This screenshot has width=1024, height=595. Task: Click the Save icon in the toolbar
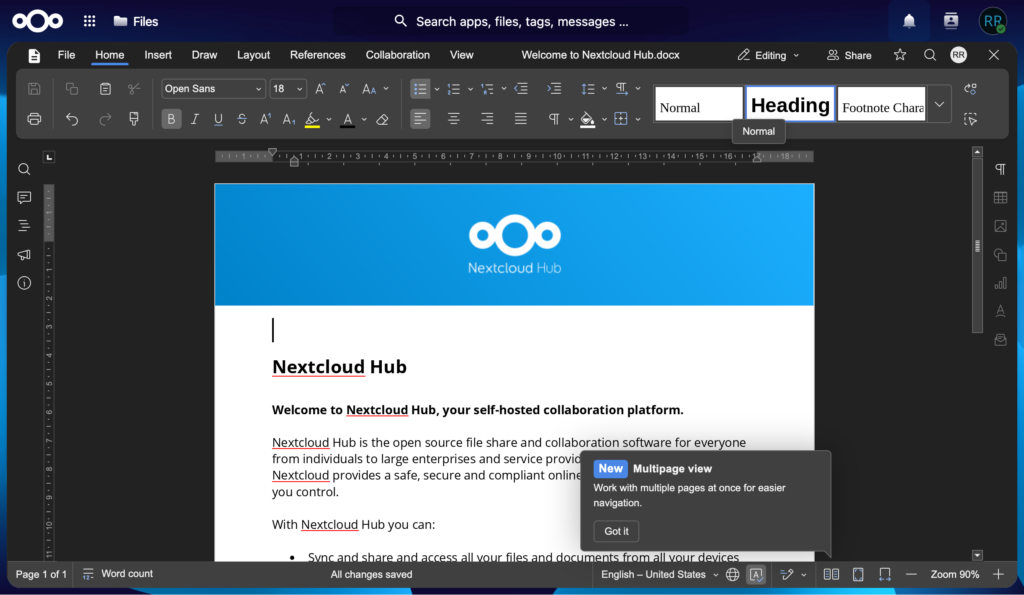coord(34,89)
